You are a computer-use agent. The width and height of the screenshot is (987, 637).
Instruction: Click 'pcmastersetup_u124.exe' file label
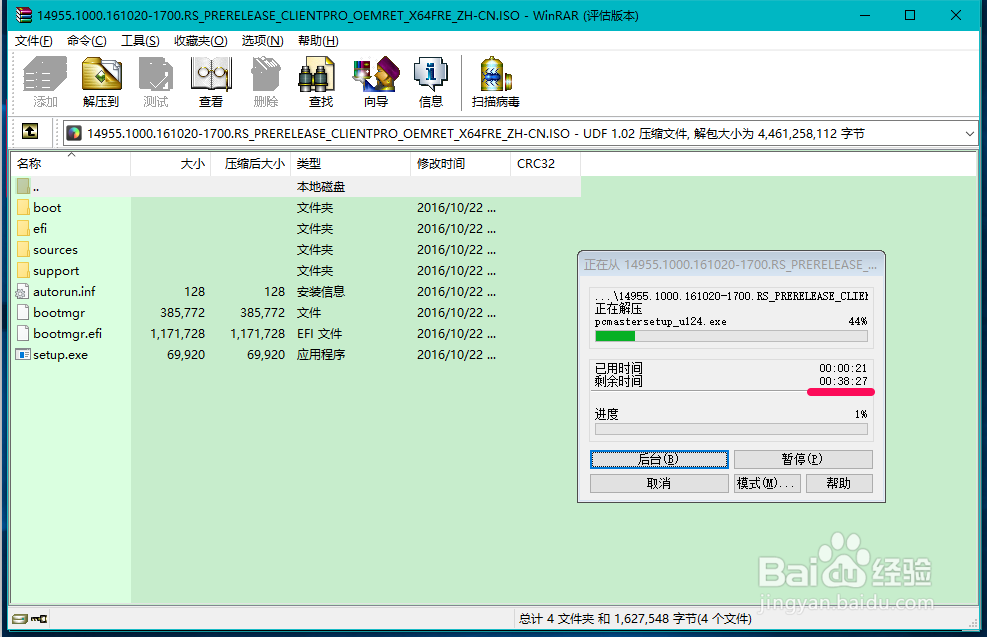660,322
